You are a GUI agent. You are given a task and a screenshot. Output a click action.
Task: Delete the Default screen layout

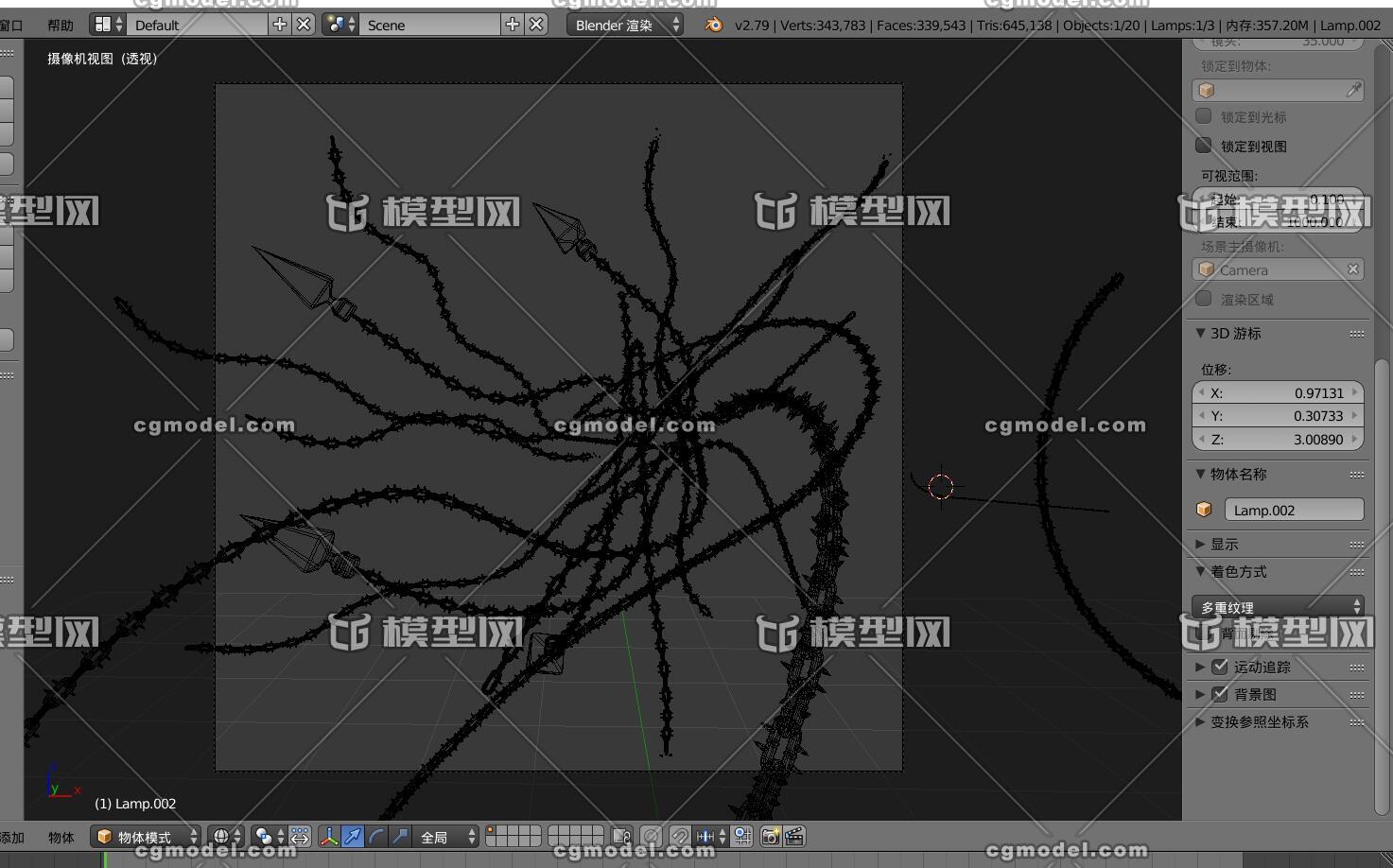(x=304, y=25)
